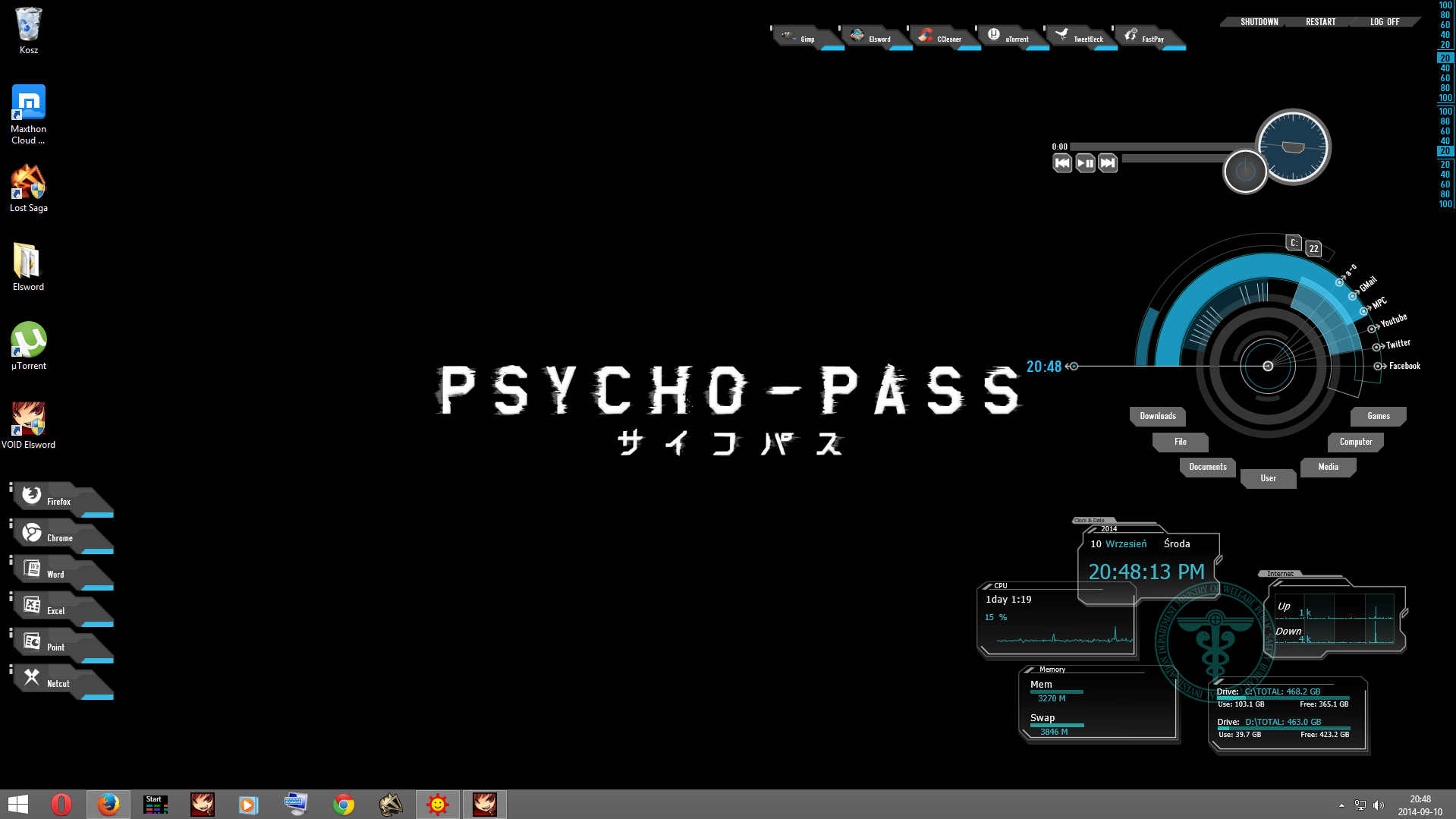The height and width of the screenshot is (819, 1456).
Task: Click the media player progress bar
Action: [1161, 146]
